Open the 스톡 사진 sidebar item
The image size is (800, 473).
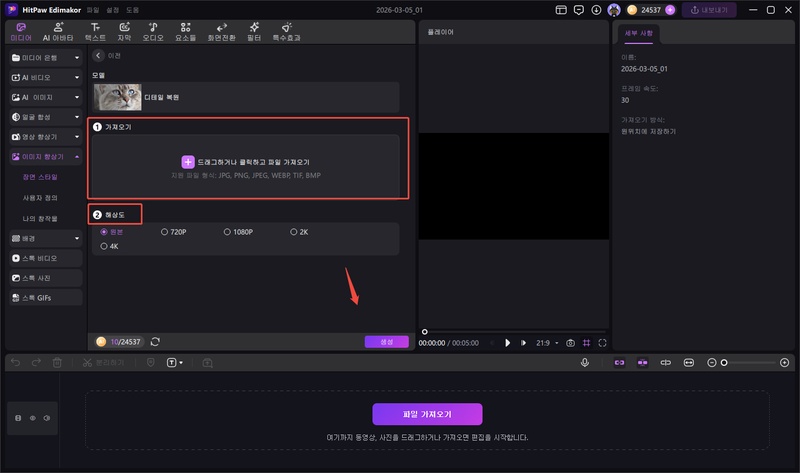(x=46, y=278)
